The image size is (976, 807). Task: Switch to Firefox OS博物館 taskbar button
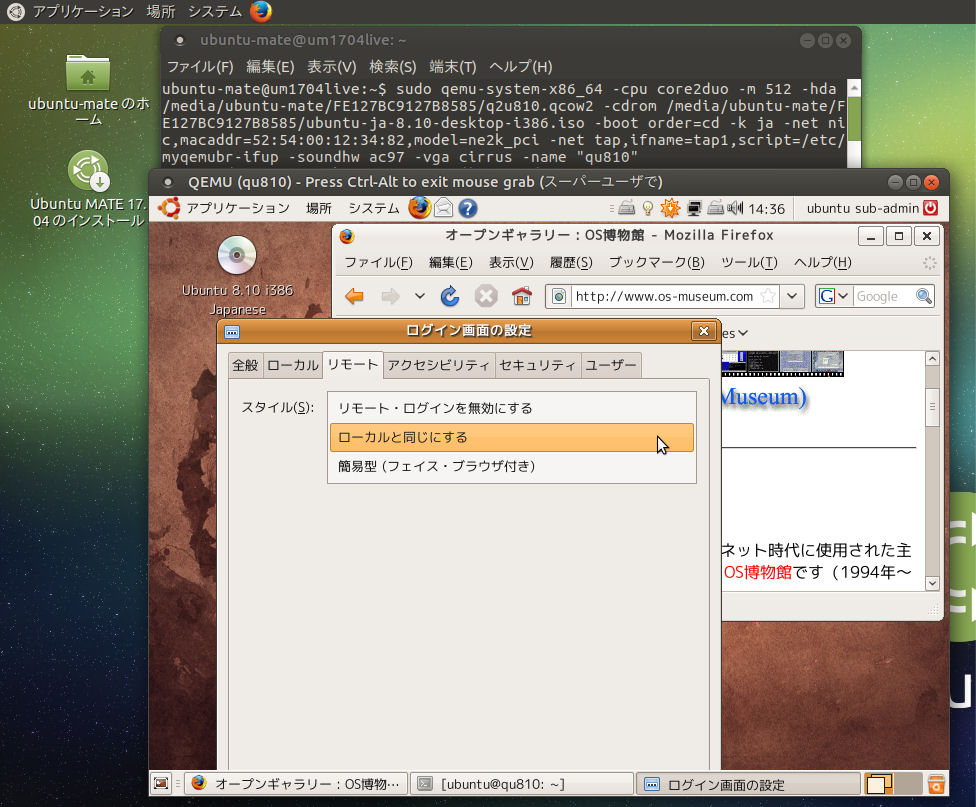[296, 784]
